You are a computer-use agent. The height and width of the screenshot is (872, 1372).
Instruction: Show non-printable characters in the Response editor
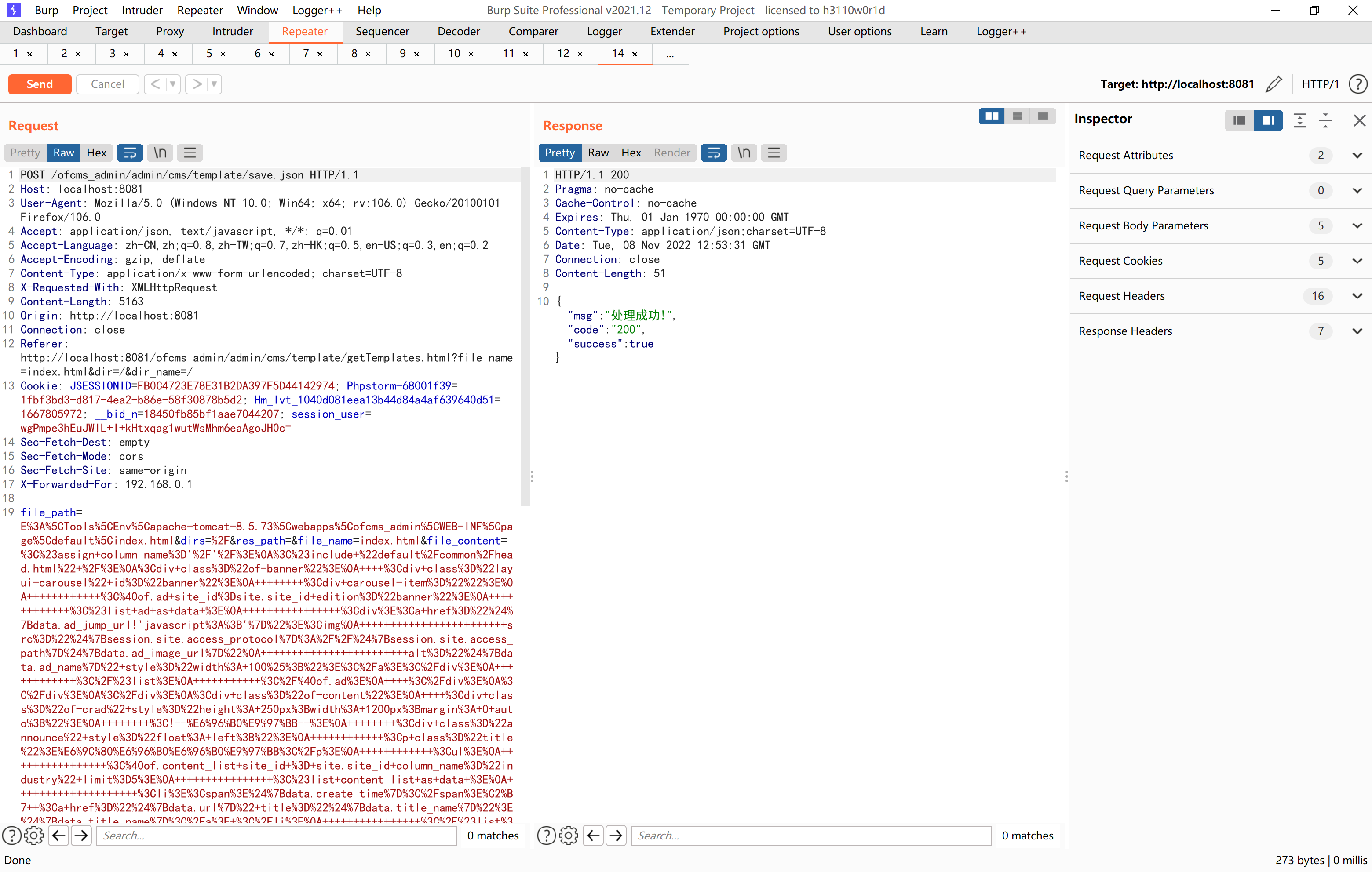744,153
